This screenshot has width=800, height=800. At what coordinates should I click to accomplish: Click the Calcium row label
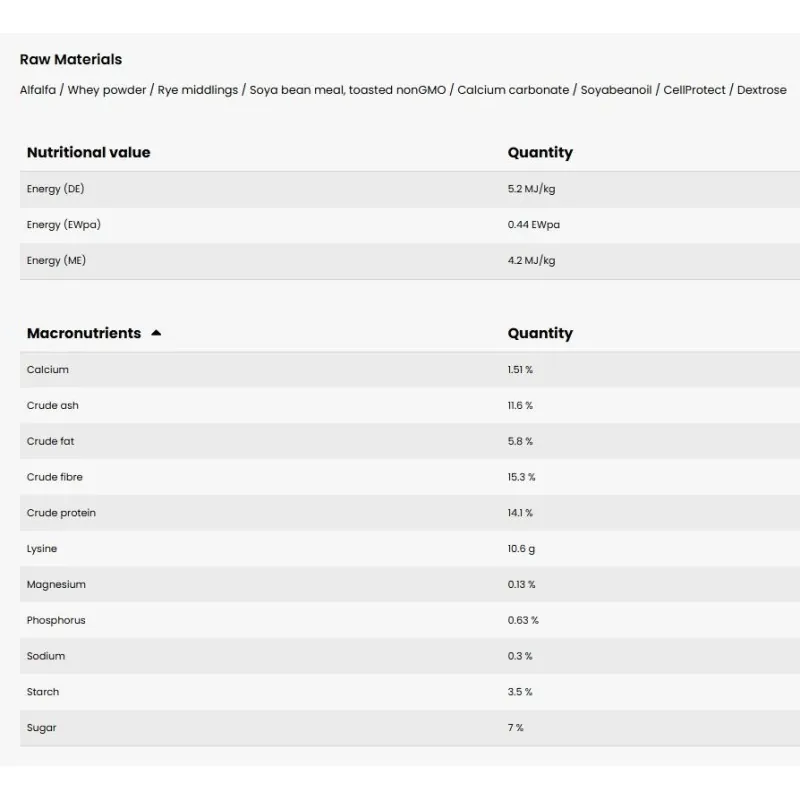[48, 370]
